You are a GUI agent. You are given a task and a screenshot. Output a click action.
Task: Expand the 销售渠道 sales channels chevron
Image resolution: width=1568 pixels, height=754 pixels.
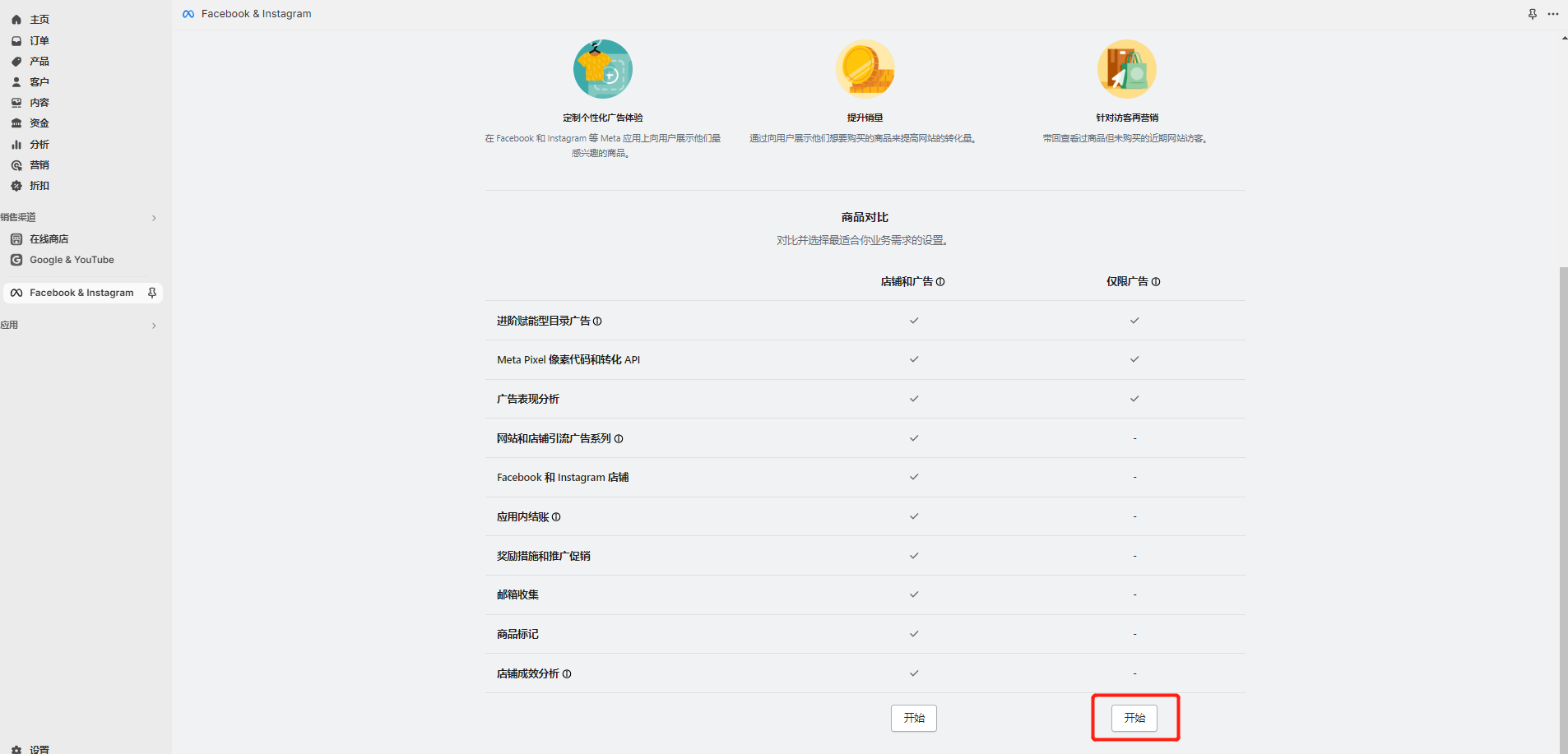click(x=154, y=218)
